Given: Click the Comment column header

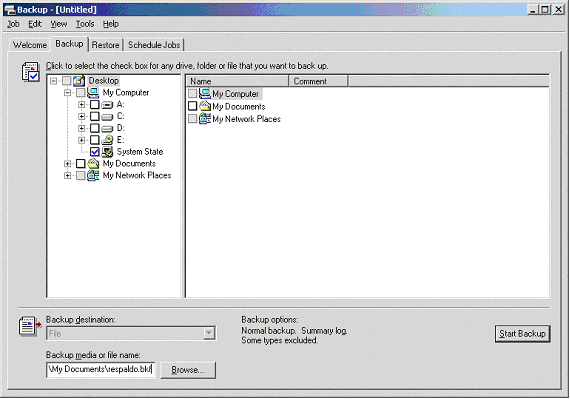Looking at the screenshot, I should (x=318, y=81).
